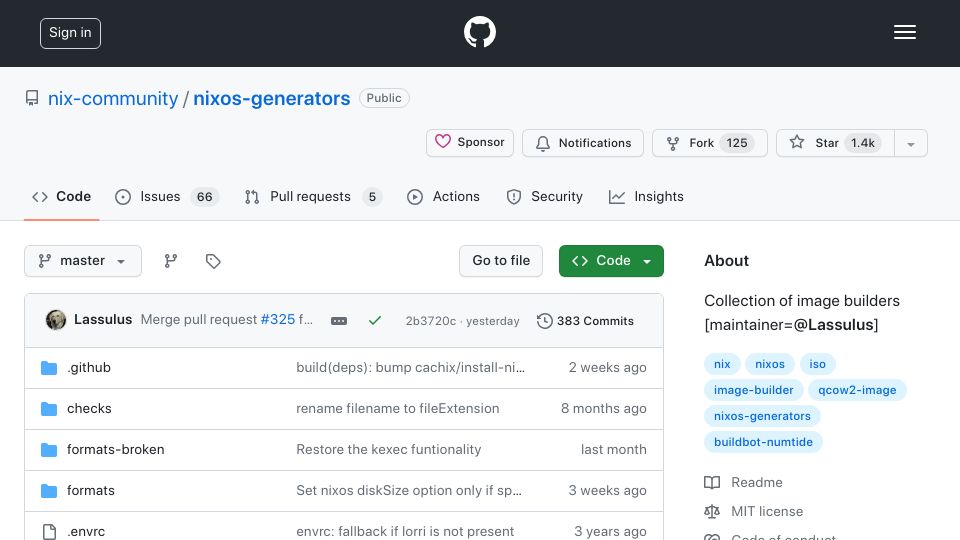Open the Pull requests tab
The image size is (960, 540).
point(313,197)
